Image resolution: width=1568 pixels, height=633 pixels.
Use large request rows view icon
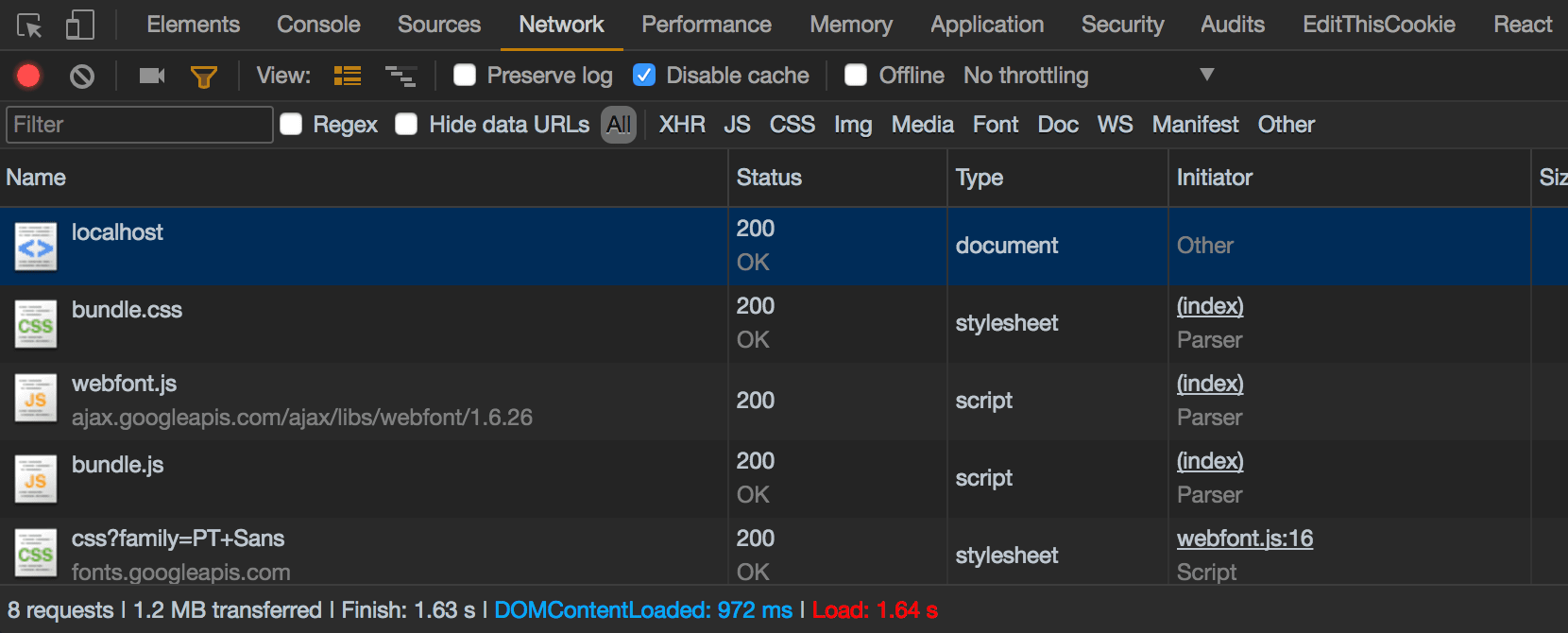(348, 76)
